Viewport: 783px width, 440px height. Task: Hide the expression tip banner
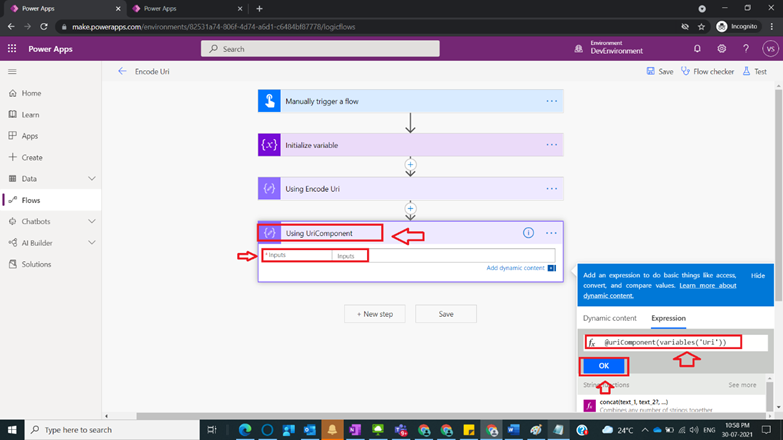pos(758,276)
